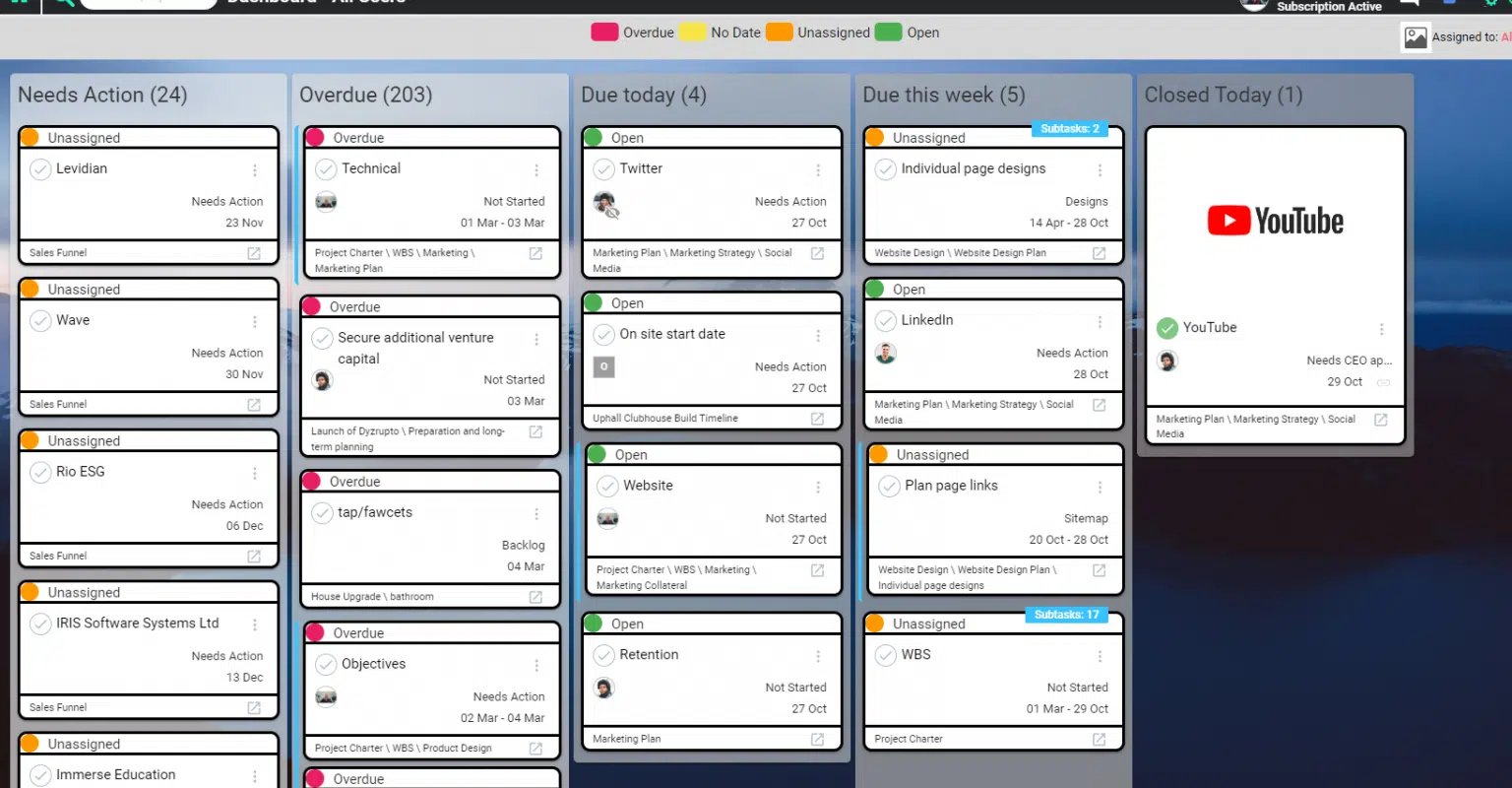Click the YouTube logo thumbnail
This screenshot has width=1512, height=788.
tap(1275, 221)
